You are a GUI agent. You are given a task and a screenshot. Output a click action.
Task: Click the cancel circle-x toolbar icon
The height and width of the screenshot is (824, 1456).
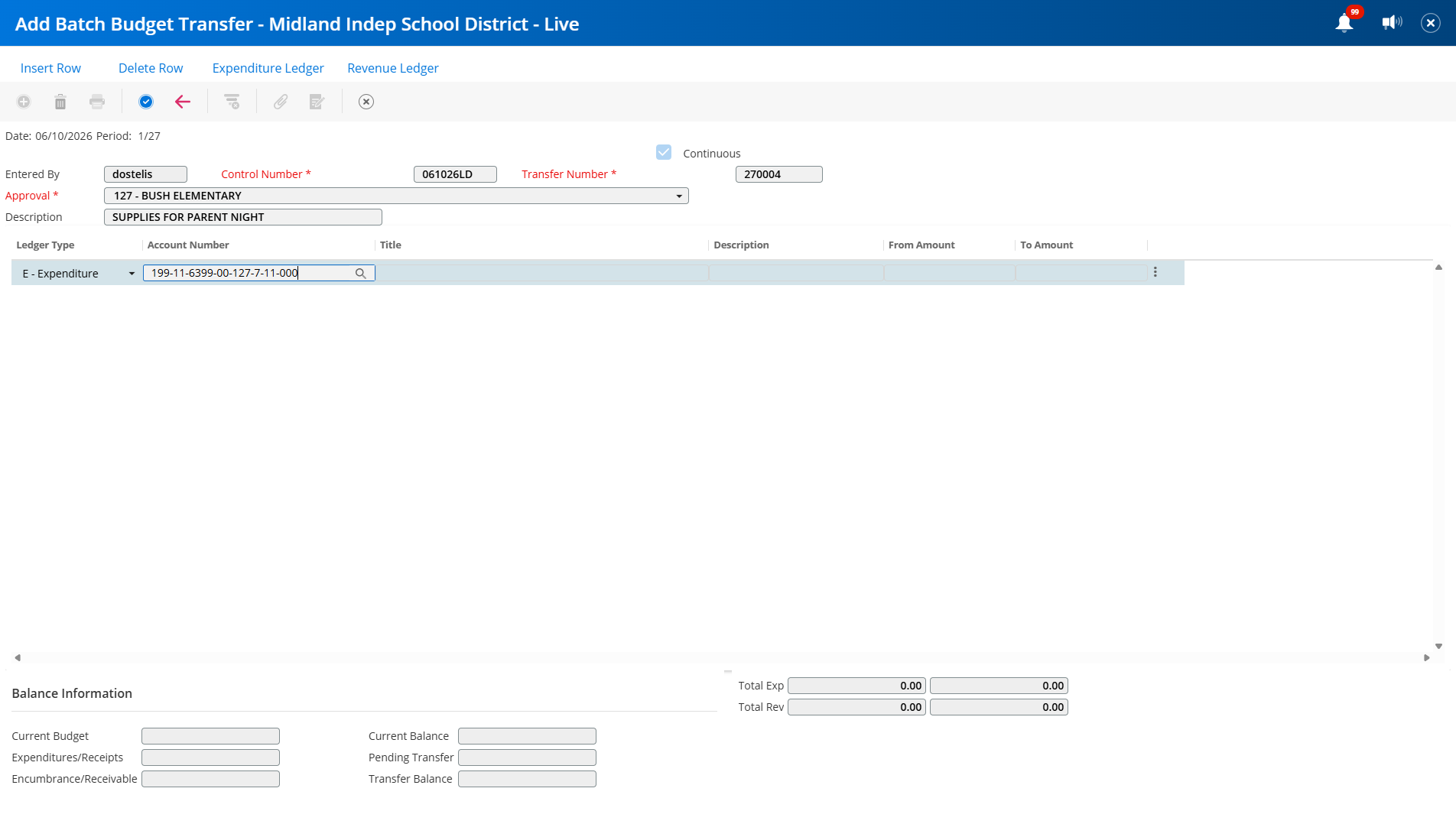[366, 102]
